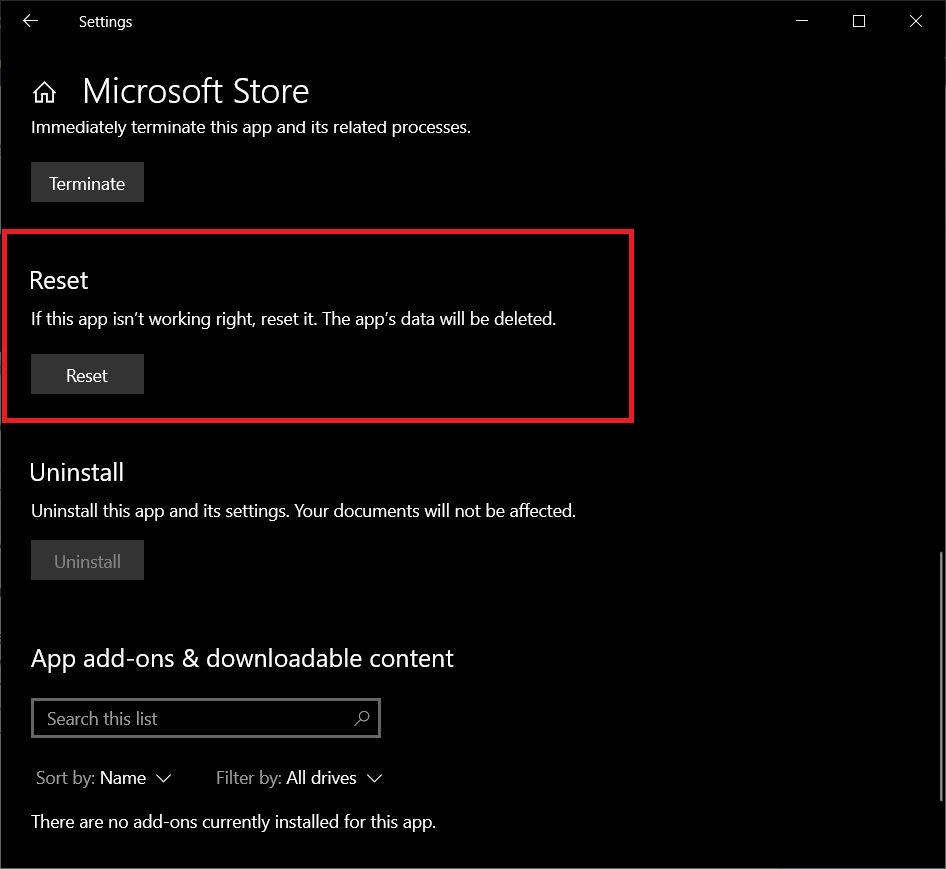This screenshot has height=869, width=946.
Task: Select the Uninstall section heading
Action: (77, 472)
